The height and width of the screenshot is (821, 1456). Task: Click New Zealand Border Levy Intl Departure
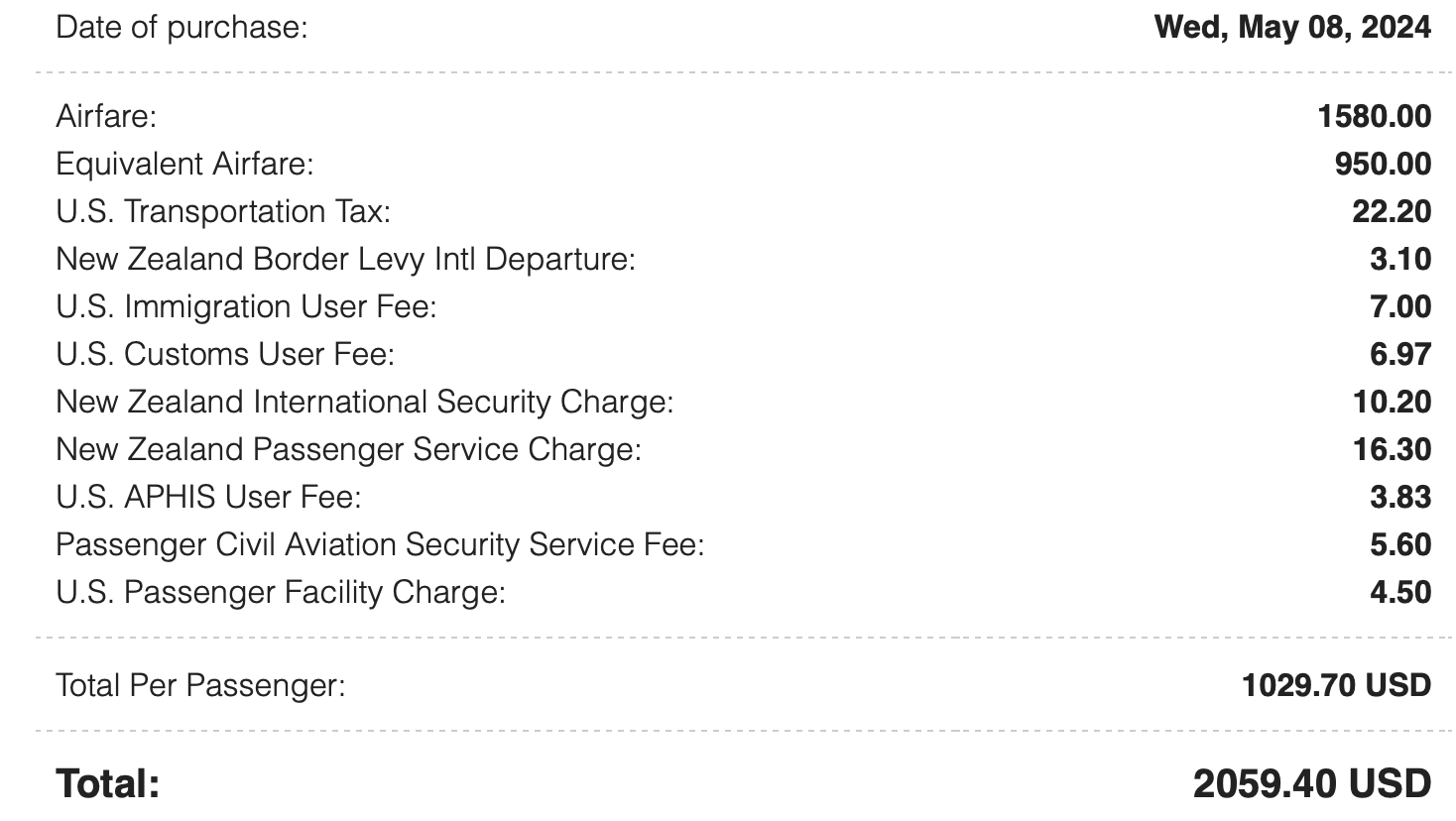tap(345, 259)
